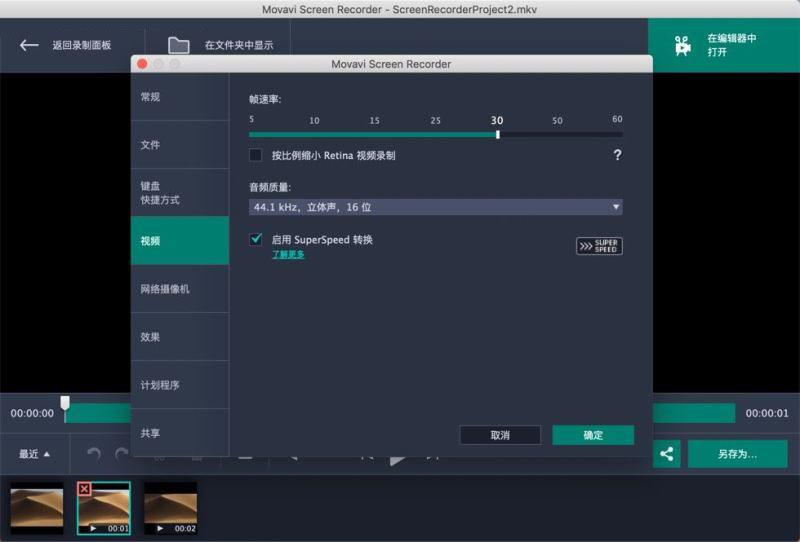Click the folder icon to show in folder
Image resolution: width=800 pixels, height=542 pixels.
click(179, 45)
